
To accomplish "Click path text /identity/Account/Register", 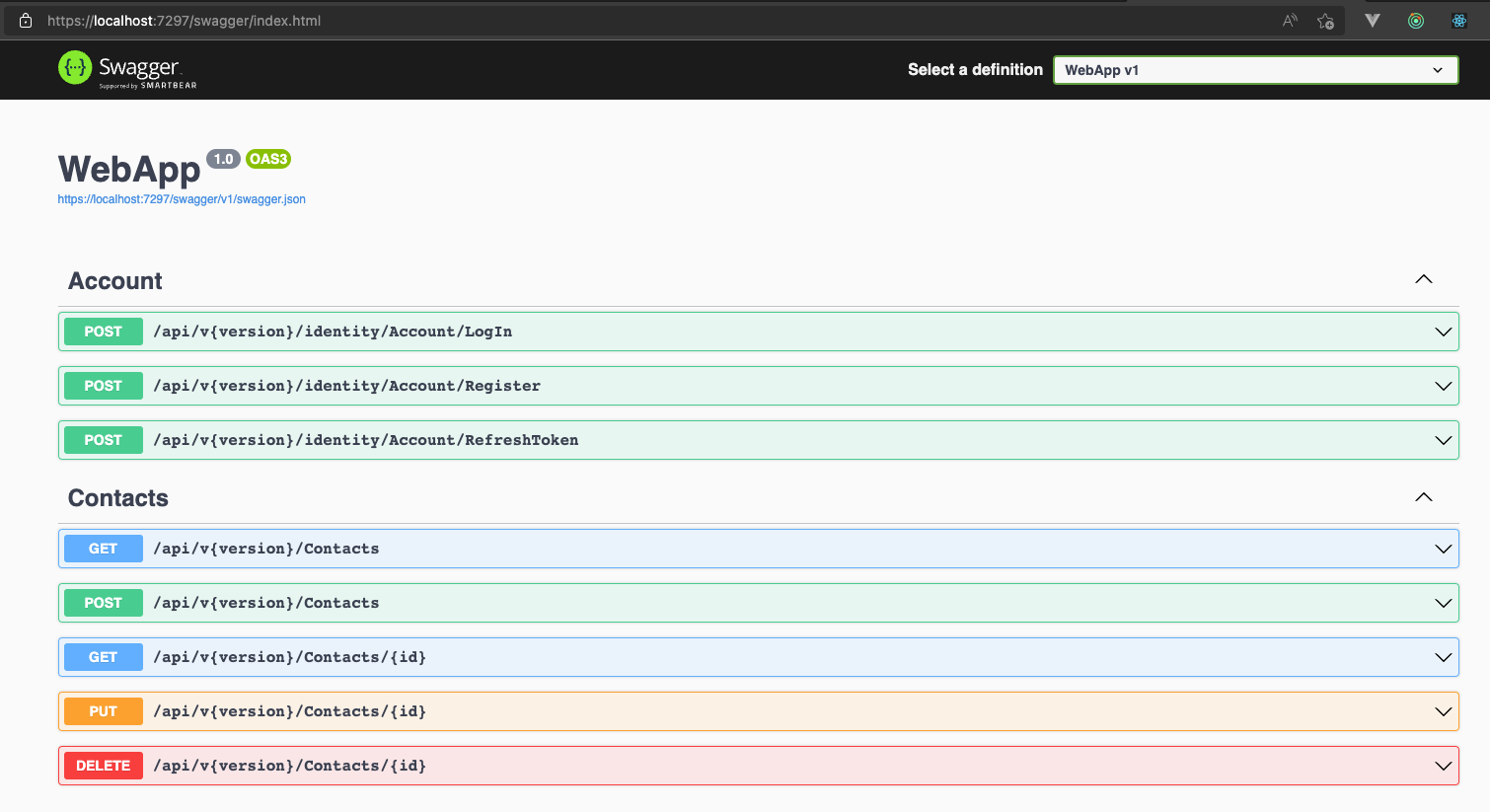I will click(x=346, y=386).
